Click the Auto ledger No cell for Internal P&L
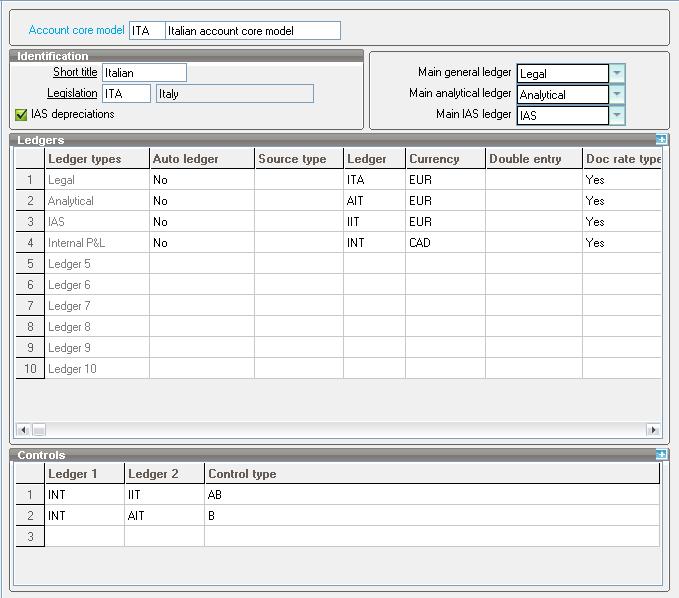 (202, 242)
